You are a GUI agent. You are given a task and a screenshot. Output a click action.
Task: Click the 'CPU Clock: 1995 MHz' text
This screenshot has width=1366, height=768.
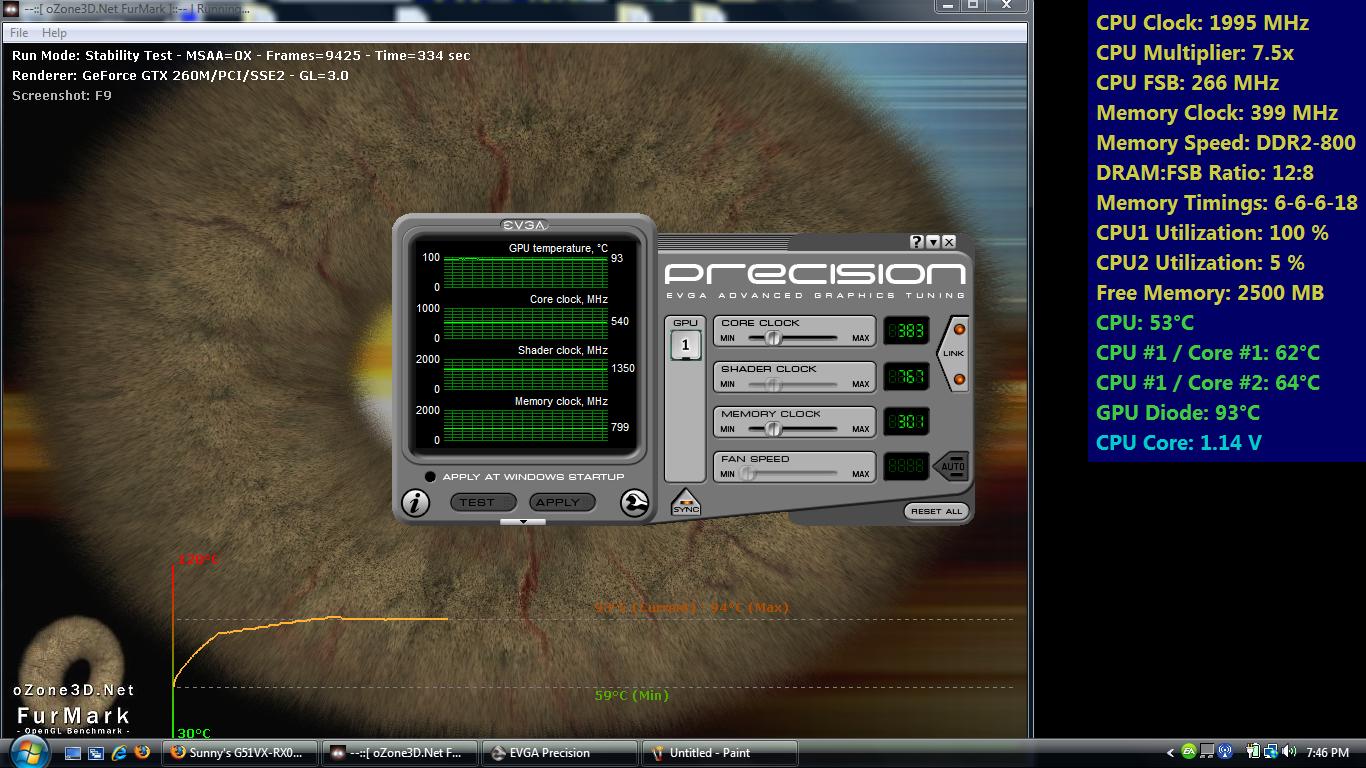coord(1202,23)
